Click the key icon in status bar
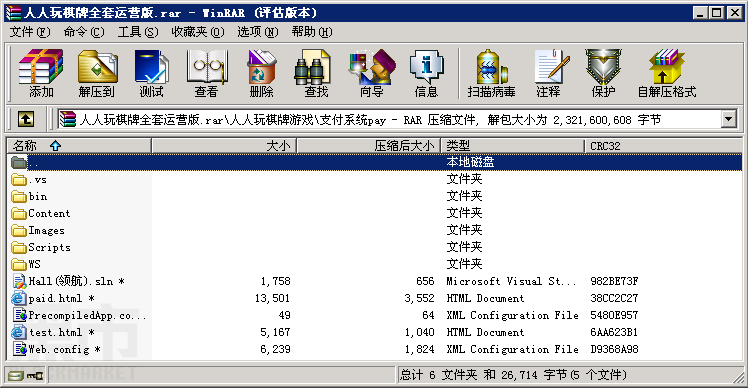The image size is (748, 388). click(35, 376)
